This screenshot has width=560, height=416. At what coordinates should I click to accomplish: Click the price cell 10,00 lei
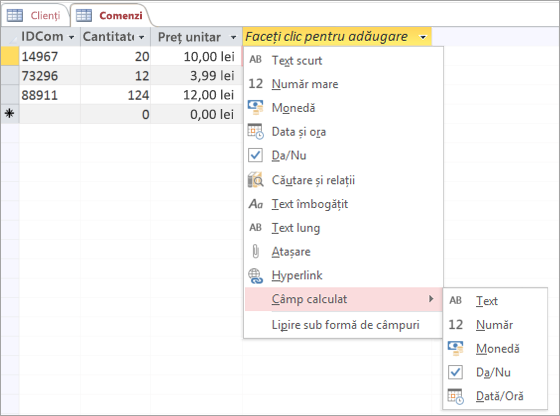click(196, 56)
